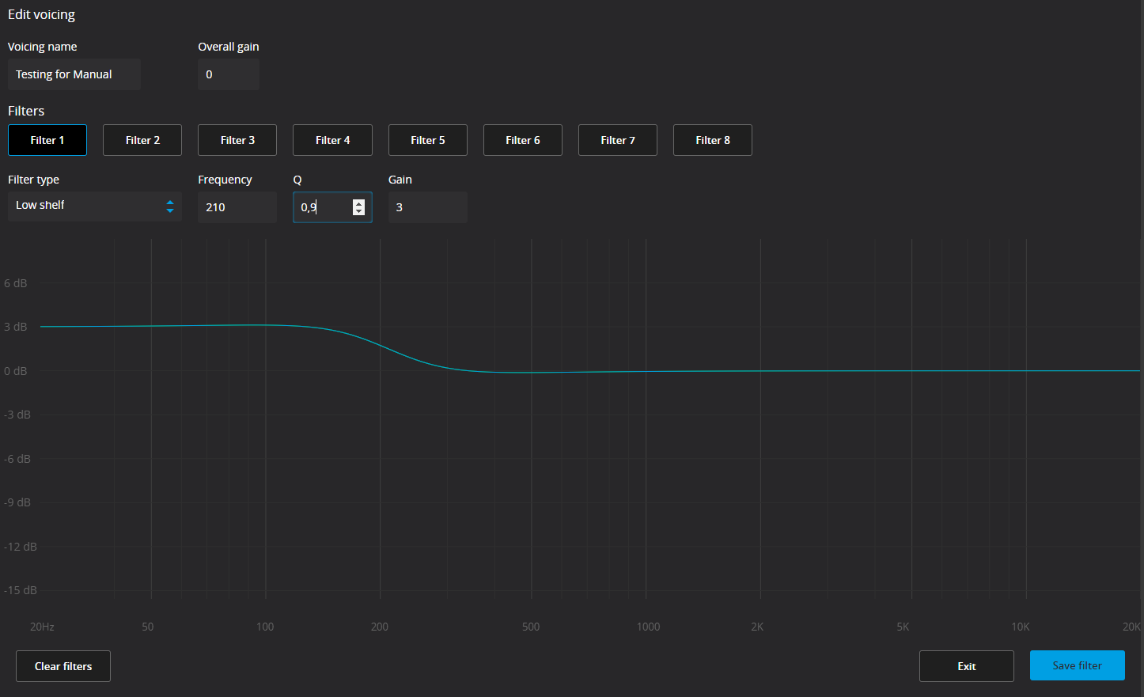1144x697 pixels.
Task: Click the Save filter button
Action: 1077,666
